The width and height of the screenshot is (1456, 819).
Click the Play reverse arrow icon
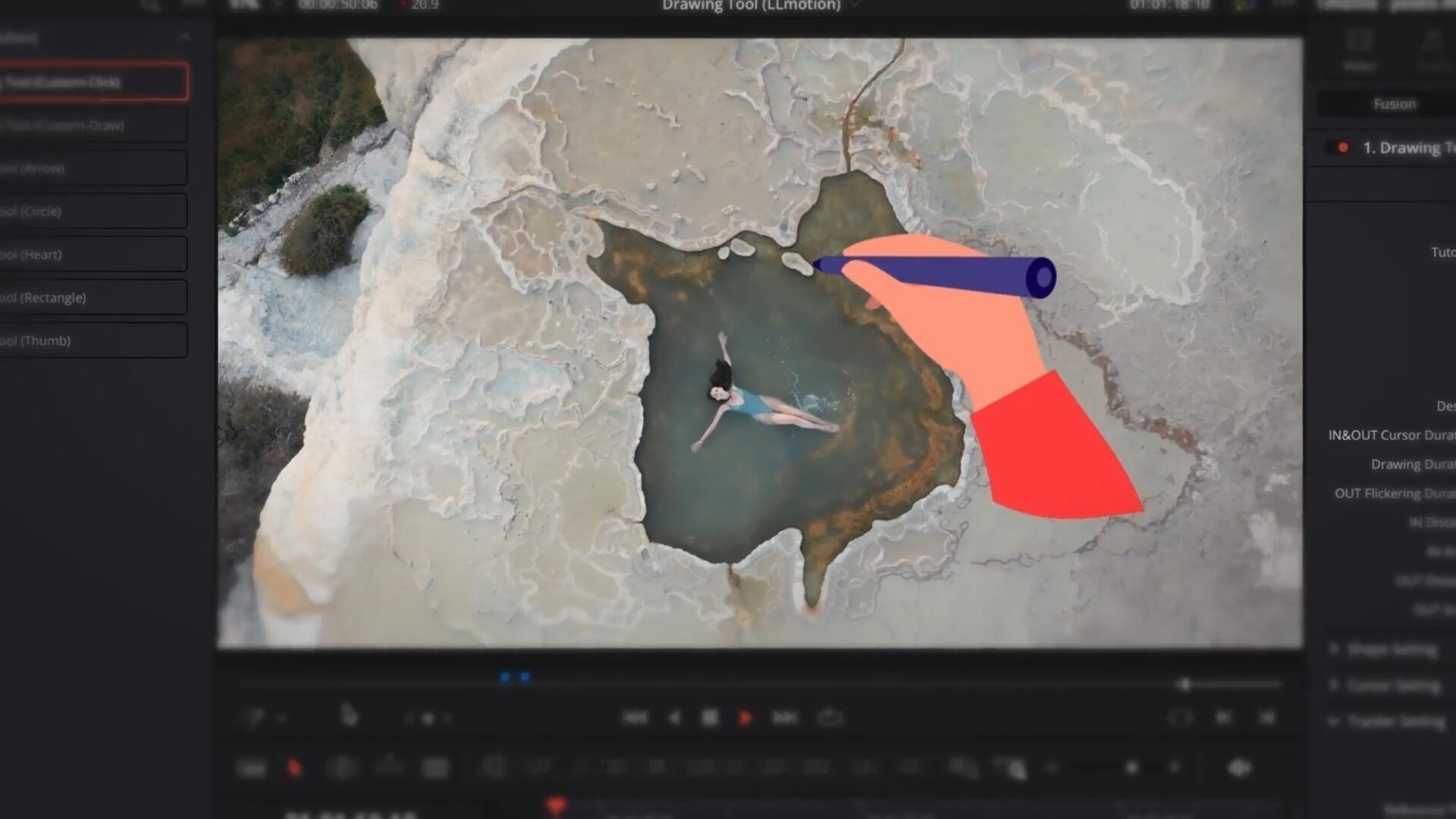coord(674,717)
